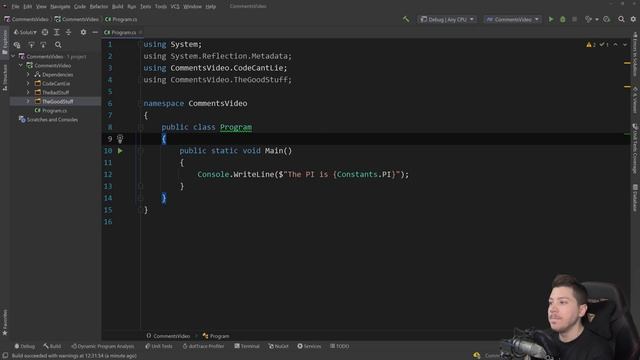Click the run with coverage icon in toolbar
640x360 pixels.
pos(588,19)
